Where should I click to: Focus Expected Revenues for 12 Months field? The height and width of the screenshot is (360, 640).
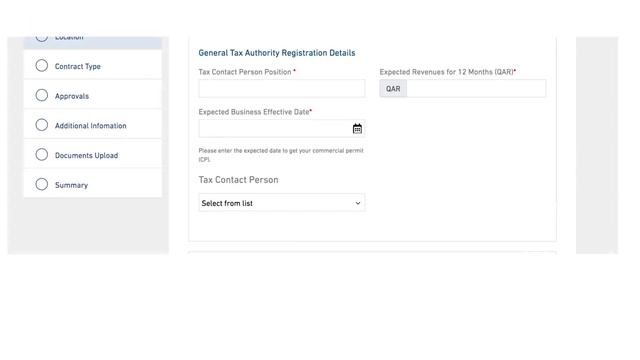coord(476,89)
